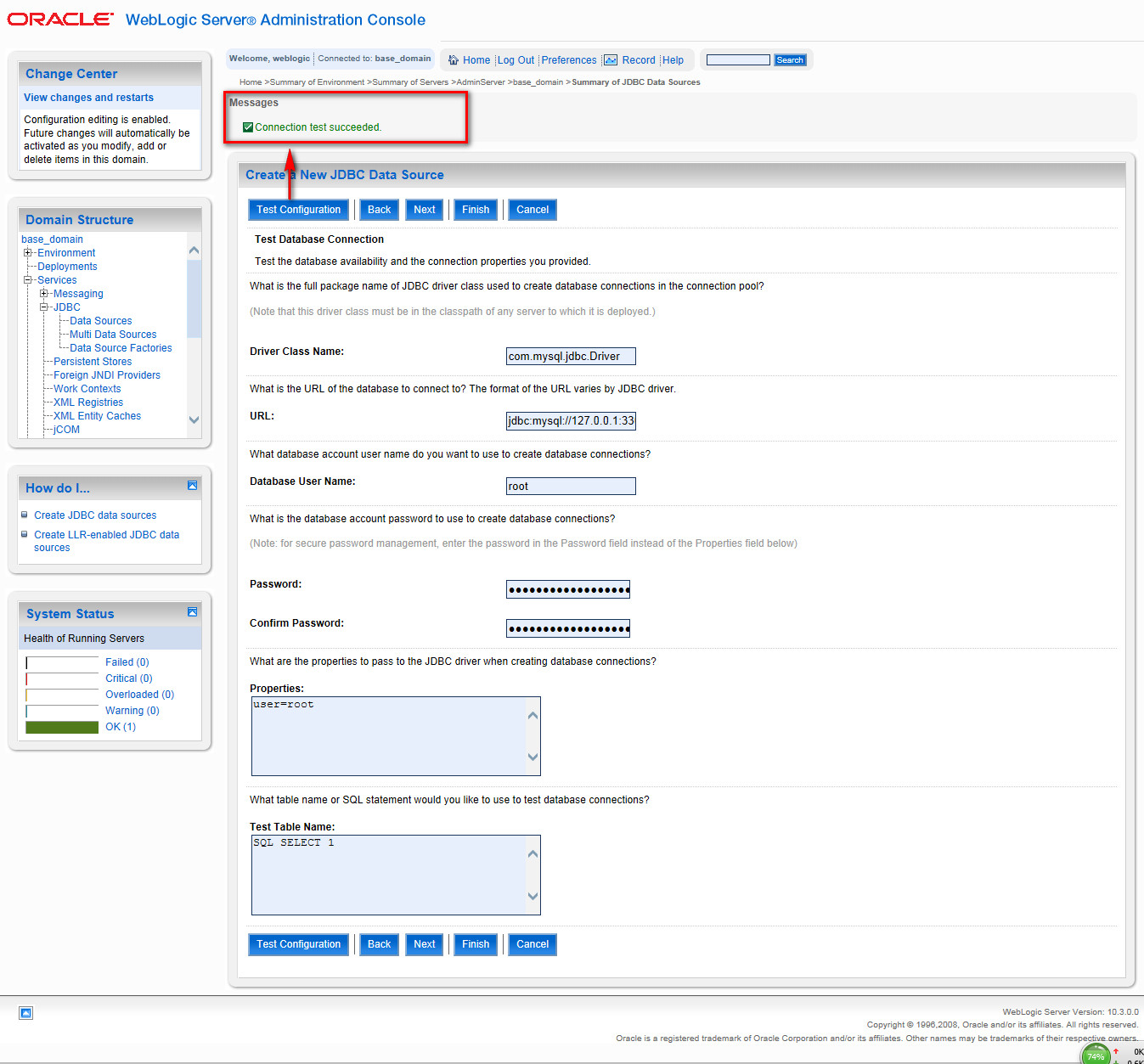Image resolution: width=1144 pixels, height=1064 pixels.
Task: Expand the Environment tree node
Action: 28,253
